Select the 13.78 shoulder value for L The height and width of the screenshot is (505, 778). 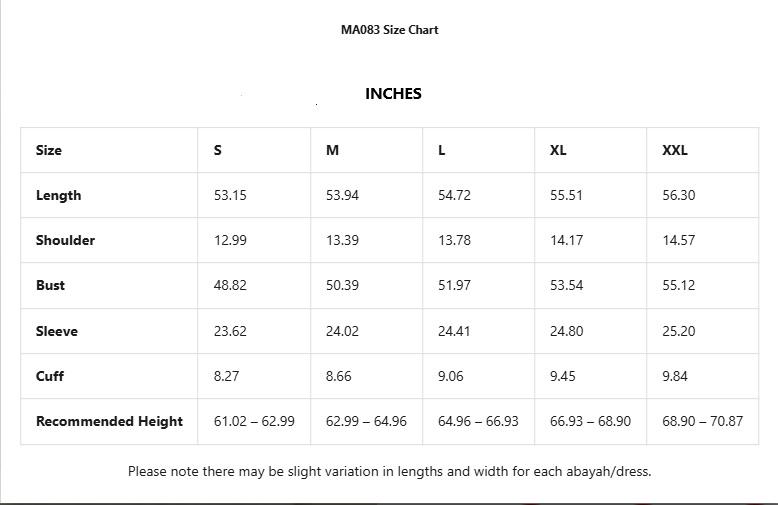[454, 240]
